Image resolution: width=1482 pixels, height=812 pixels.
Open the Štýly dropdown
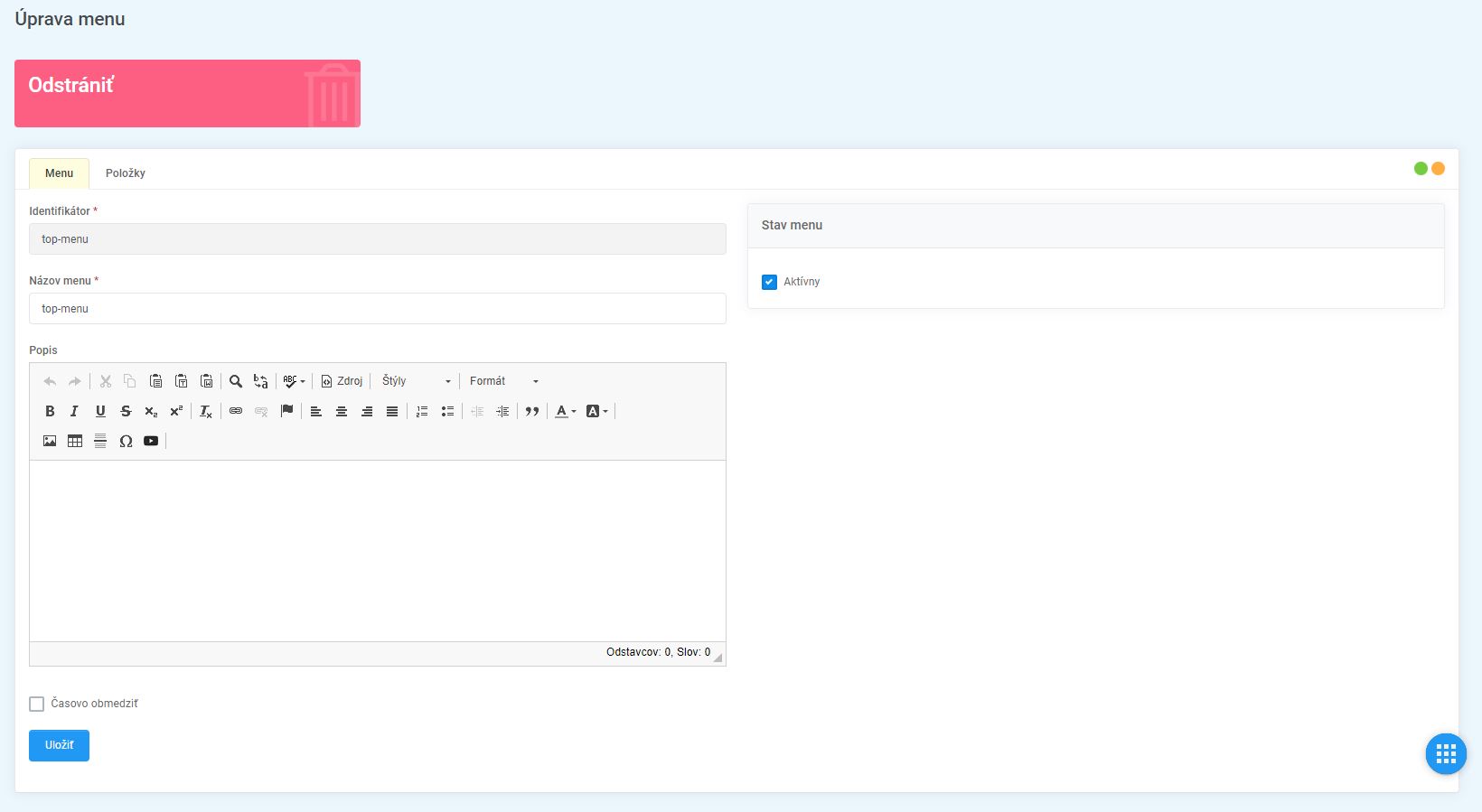coord(416,381)
